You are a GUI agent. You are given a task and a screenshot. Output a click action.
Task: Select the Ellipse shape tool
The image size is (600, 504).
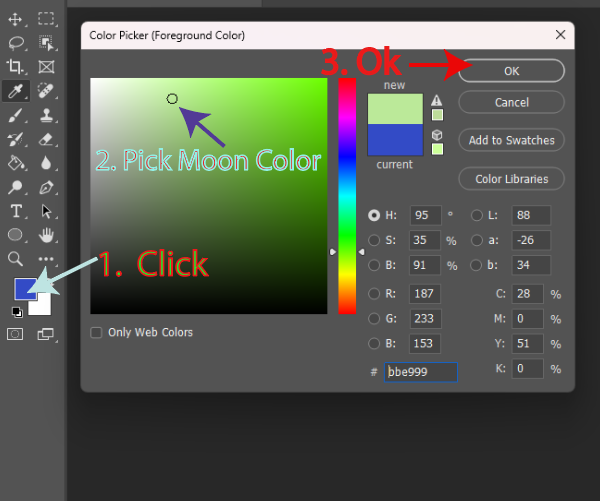click(15, 235)
